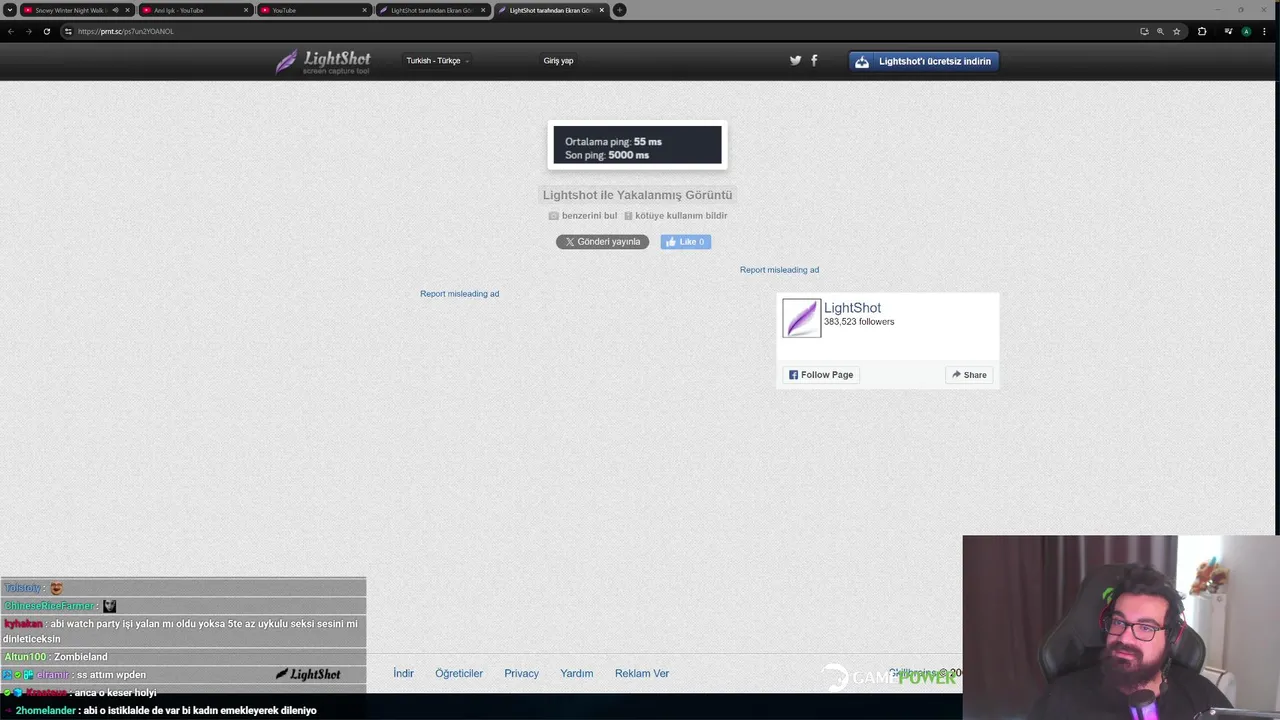Click the LightShot header logo

point(323,61)
